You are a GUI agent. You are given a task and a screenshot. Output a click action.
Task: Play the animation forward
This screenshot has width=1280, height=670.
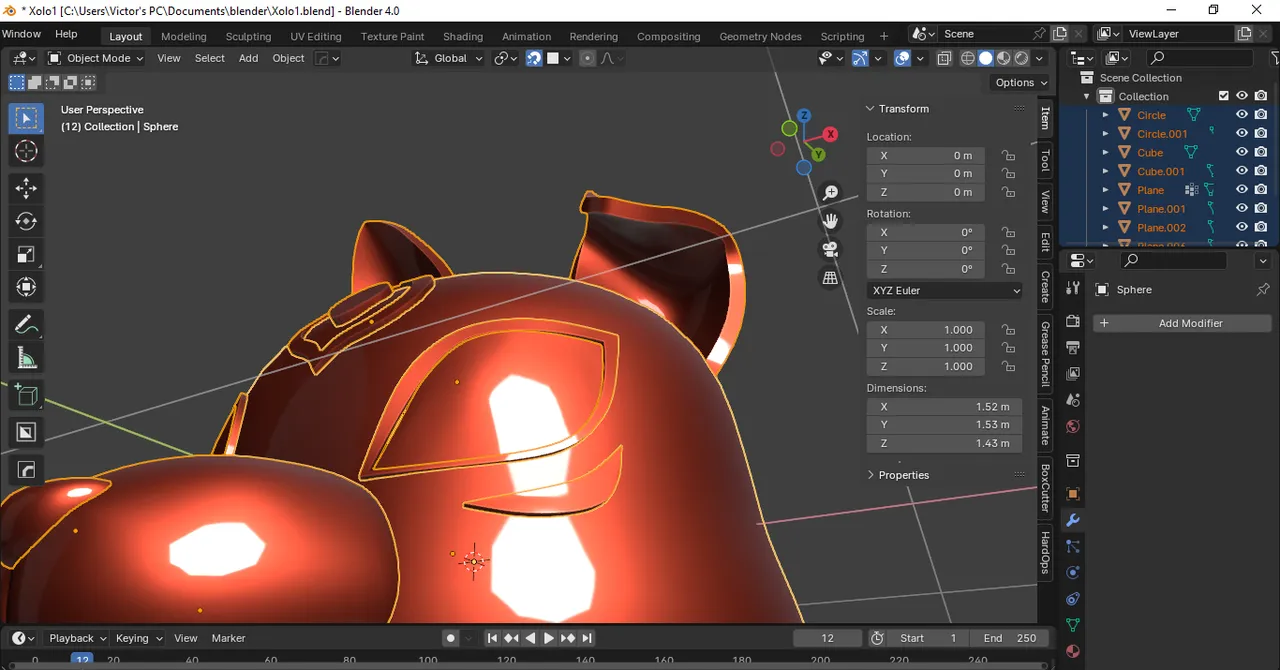[549, 638]
